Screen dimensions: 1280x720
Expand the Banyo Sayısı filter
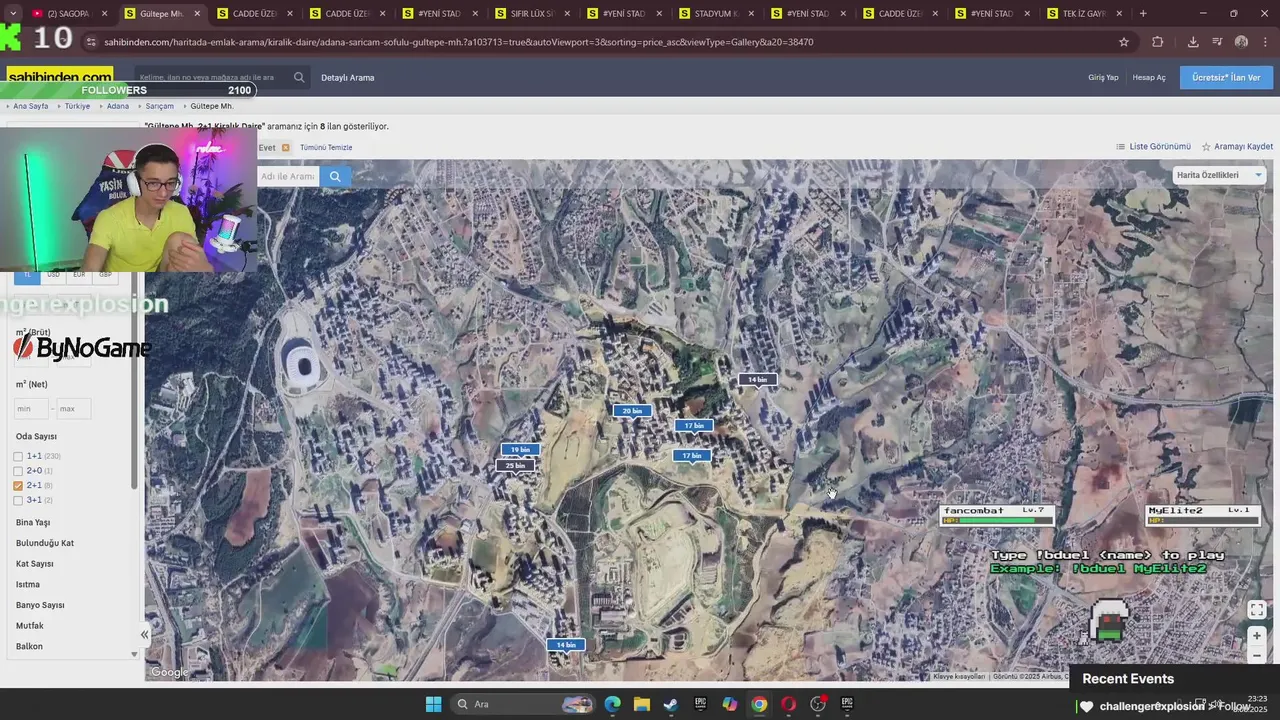[40, 605]
